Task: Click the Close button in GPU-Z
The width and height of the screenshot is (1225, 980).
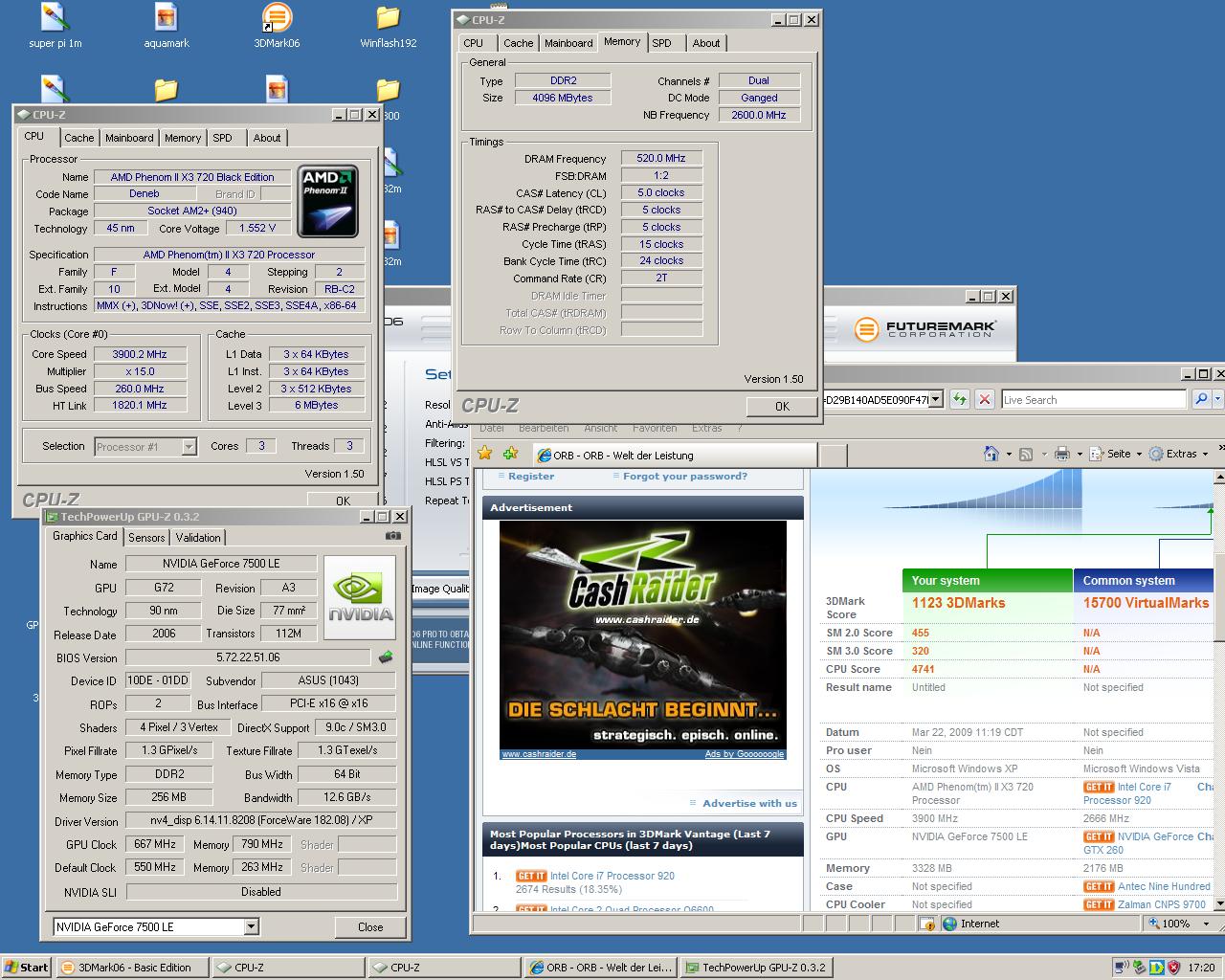Action: [x=370, y=926]
